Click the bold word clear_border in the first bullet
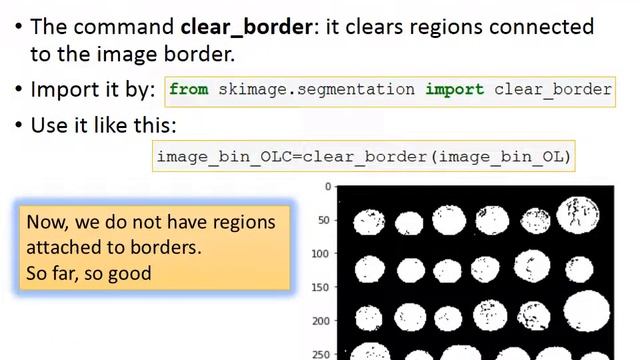This screenshot has width=640, height=360. pyautogui.click(x=247, y=27)
